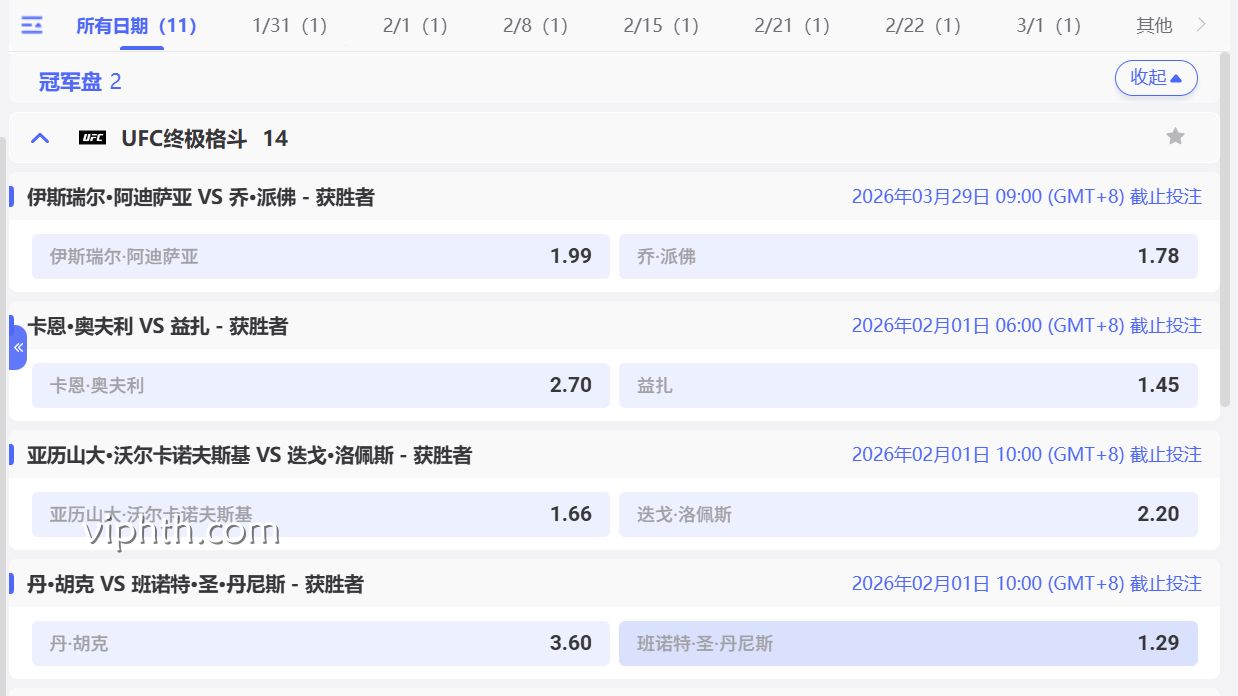The width and height of the screenshot is (1238, 696).
Task: Click 截止投注 link for the first match
Action: pyautogui.click(x=1169, y=197)
